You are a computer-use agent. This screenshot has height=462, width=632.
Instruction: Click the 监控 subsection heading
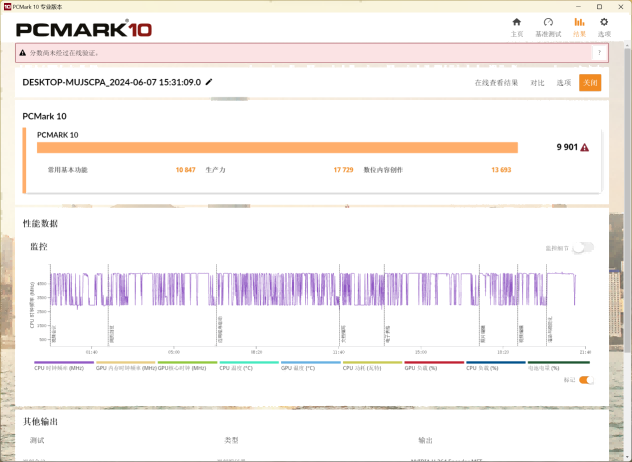point(39,247)
